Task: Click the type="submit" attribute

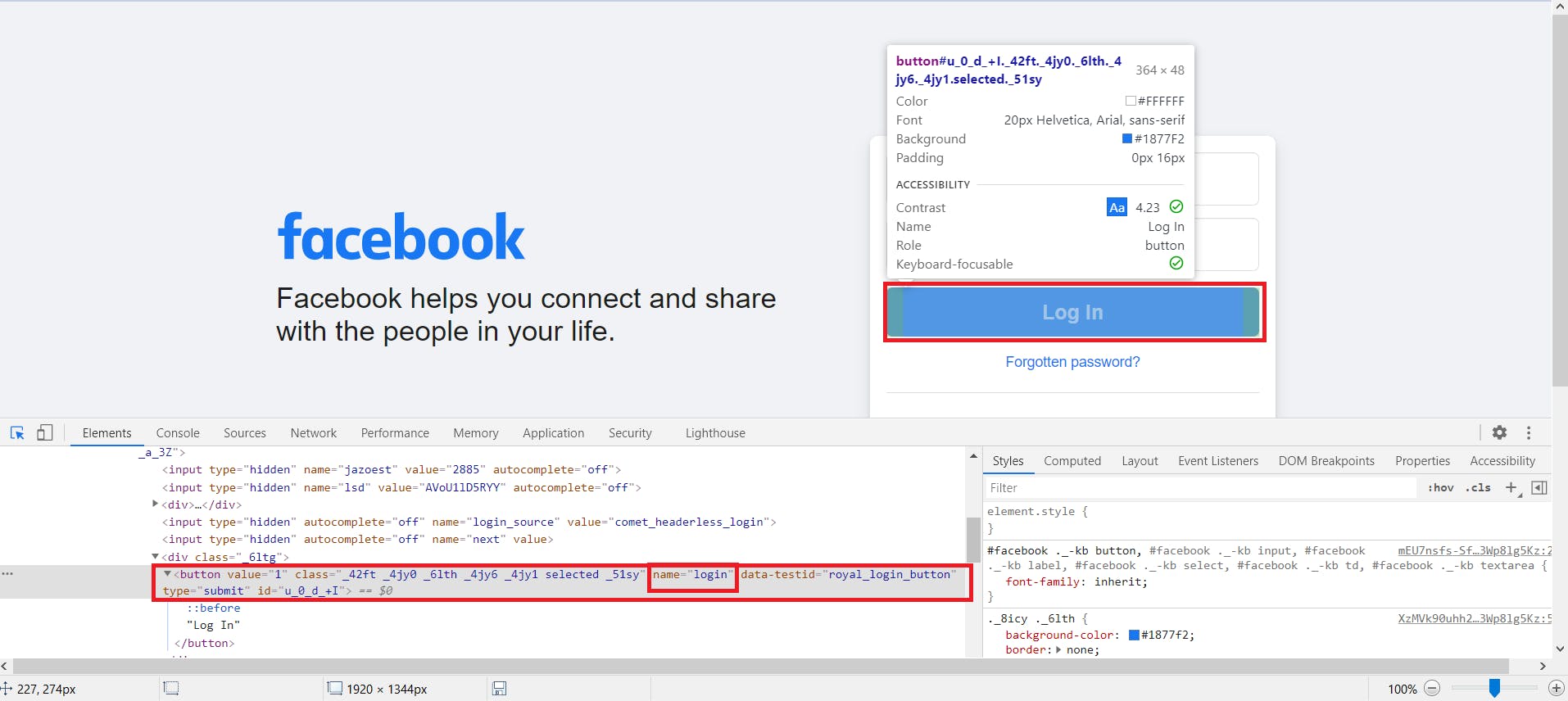Action: pyautogui.click(x=206, y=590)
